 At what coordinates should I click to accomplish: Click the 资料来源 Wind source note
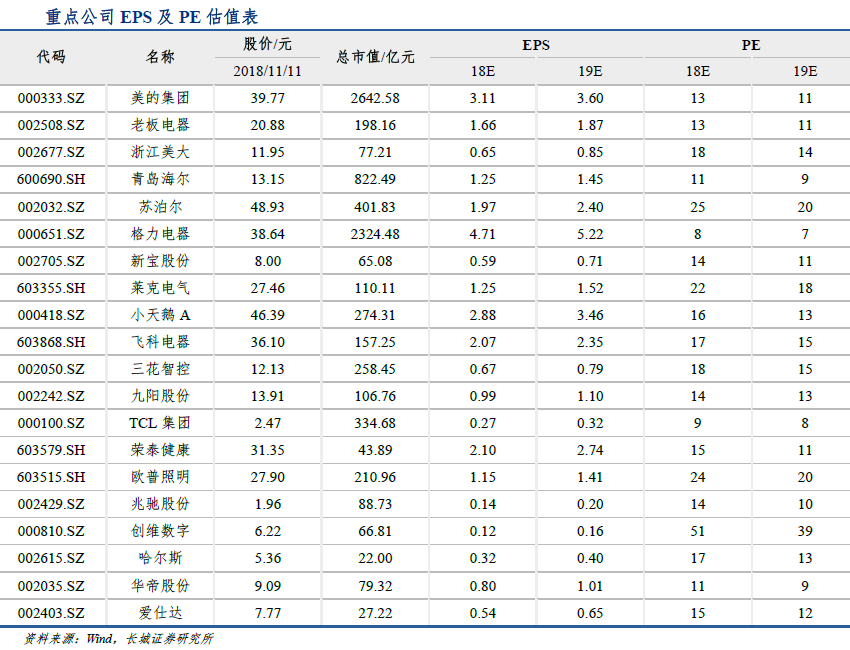[x=119, y=638]
